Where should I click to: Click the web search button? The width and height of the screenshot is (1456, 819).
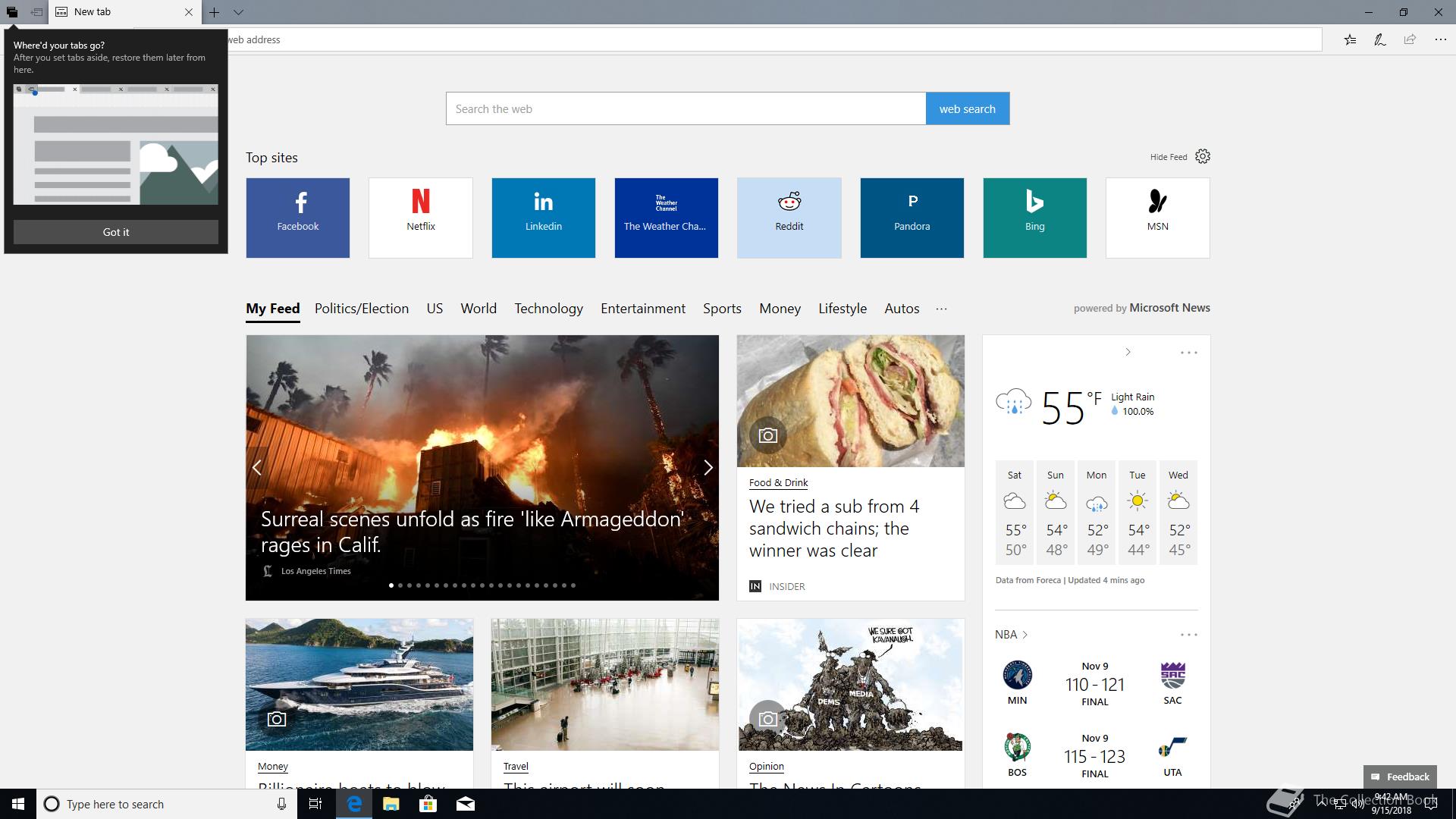pos(968,108)
